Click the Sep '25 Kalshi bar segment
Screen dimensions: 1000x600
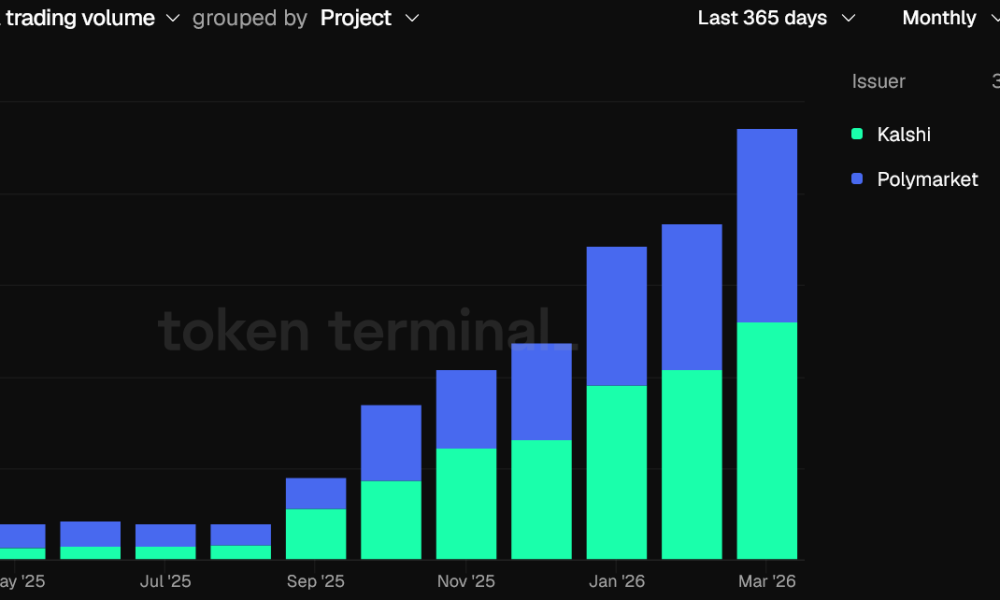[x=316, y=534]
